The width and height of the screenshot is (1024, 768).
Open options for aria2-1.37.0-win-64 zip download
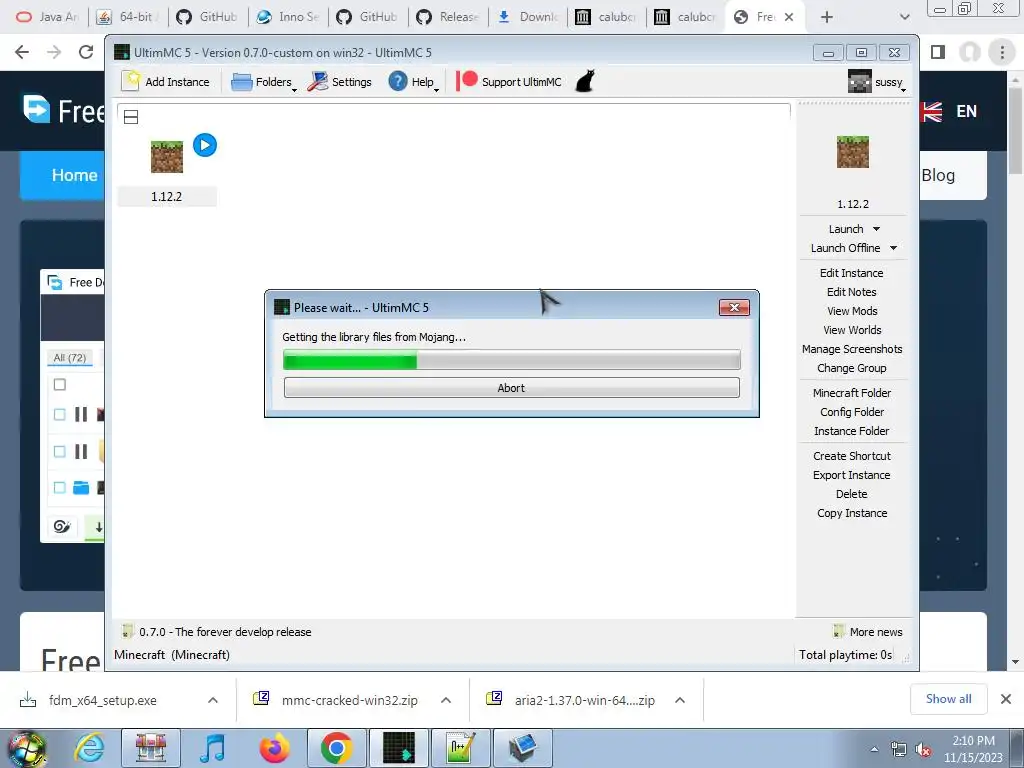[x=680, y=700]
